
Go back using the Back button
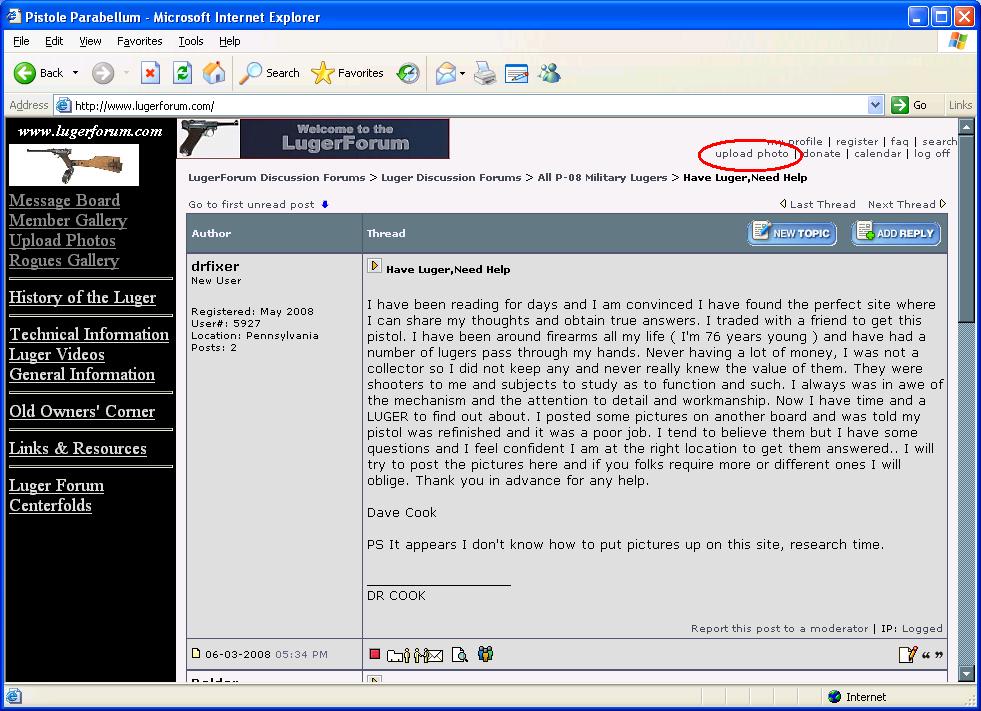pos(39,73)
